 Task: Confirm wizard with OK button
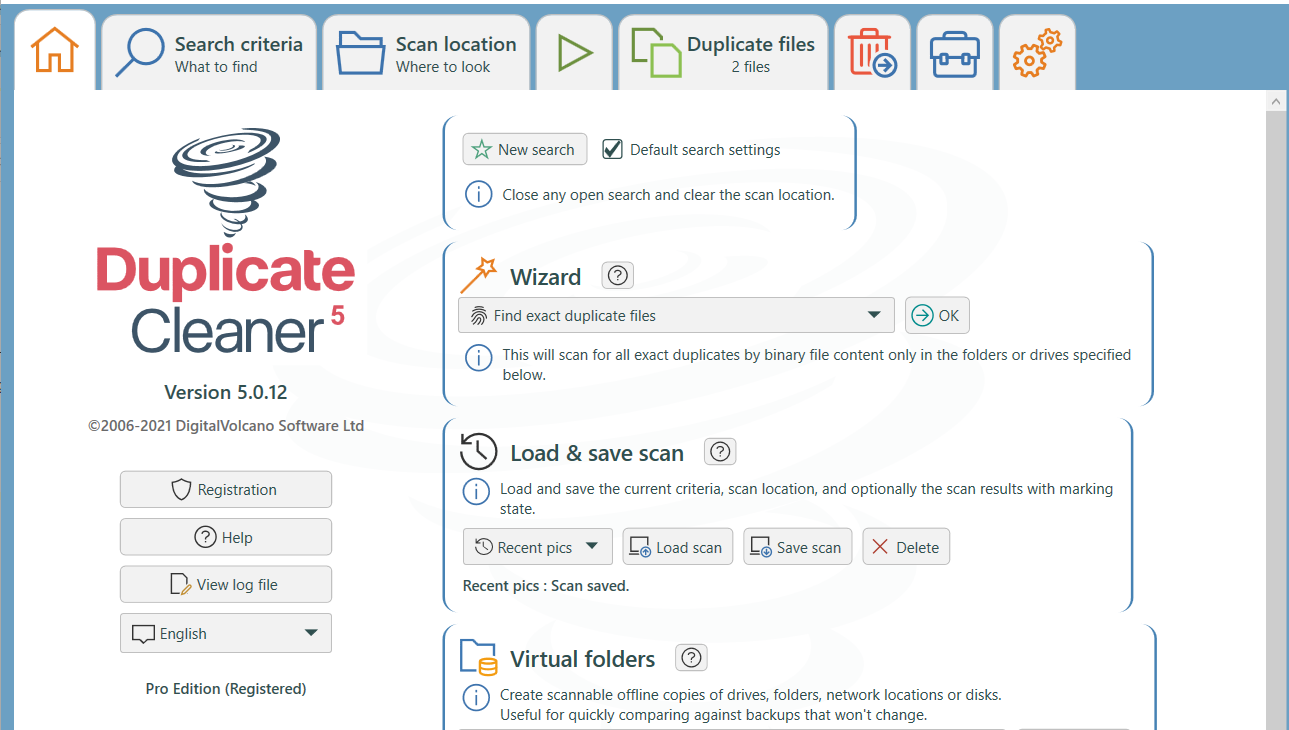pos(937,315)
